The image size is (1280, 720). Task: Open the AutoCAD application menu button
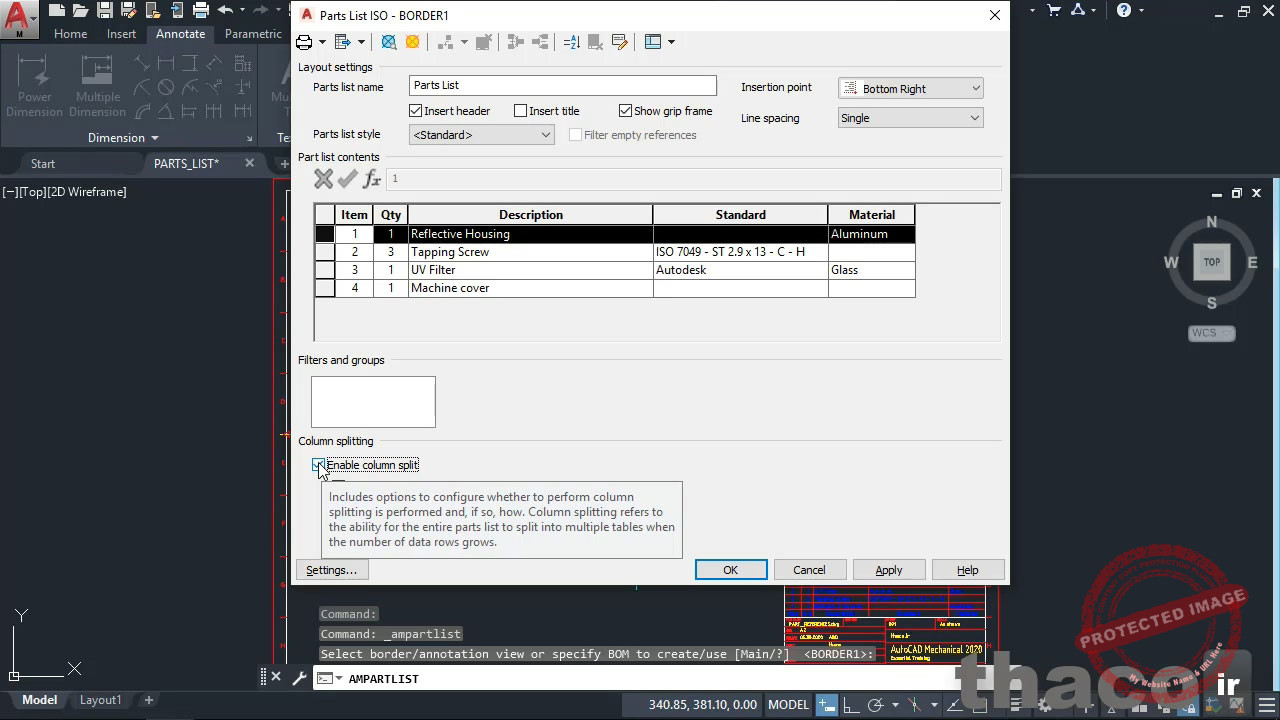pos(20,18)
